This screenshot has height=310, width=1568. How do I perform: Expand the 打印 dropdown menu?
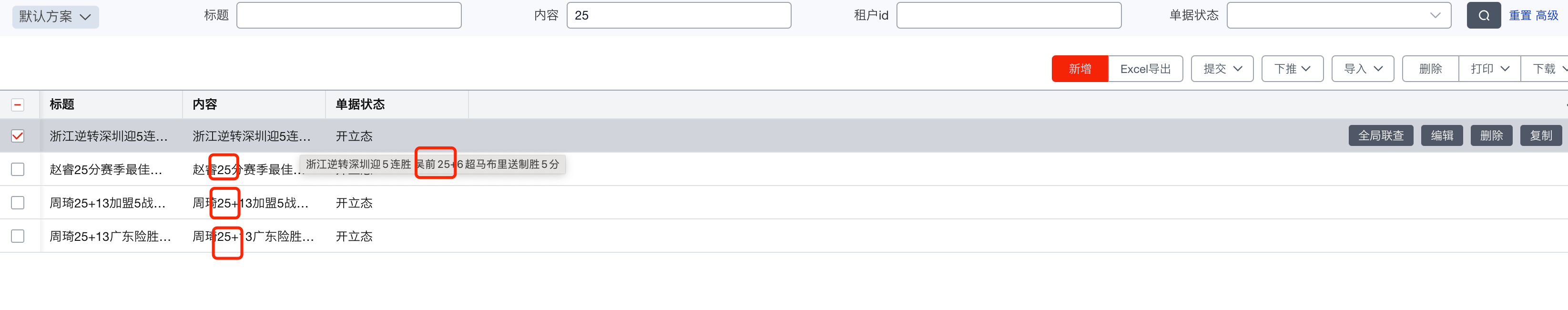pos(1489,69)
